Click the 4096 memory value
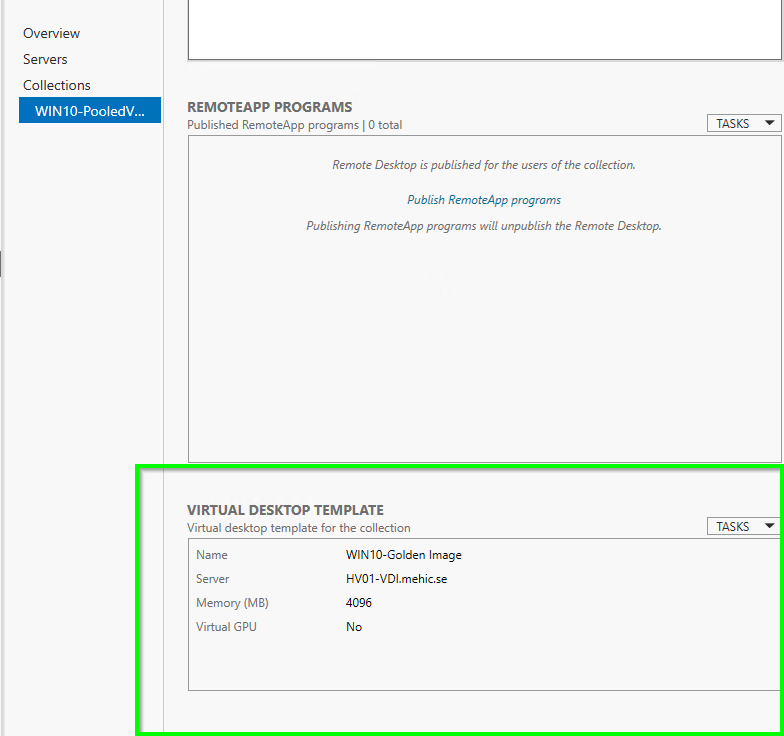Viewport: 784px width, 736px height. click(x=359, y=603)
